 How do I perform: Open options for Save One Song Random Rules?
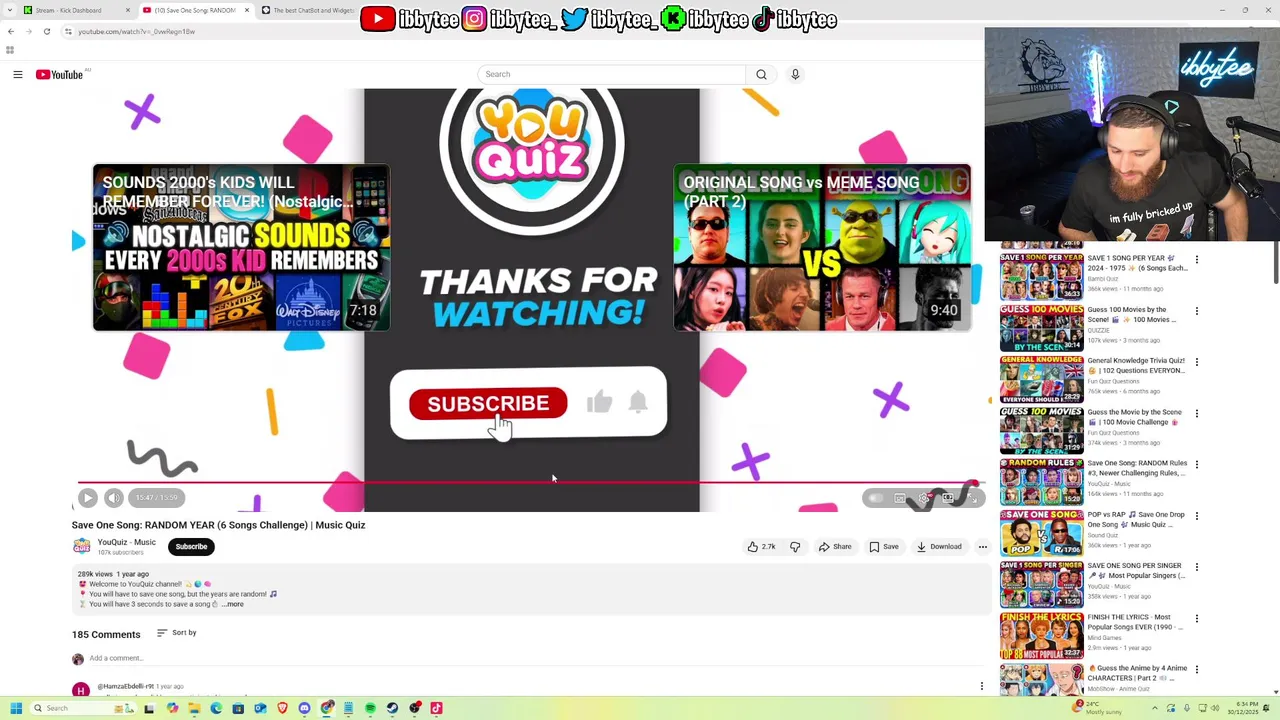[x=1196, y=465]
